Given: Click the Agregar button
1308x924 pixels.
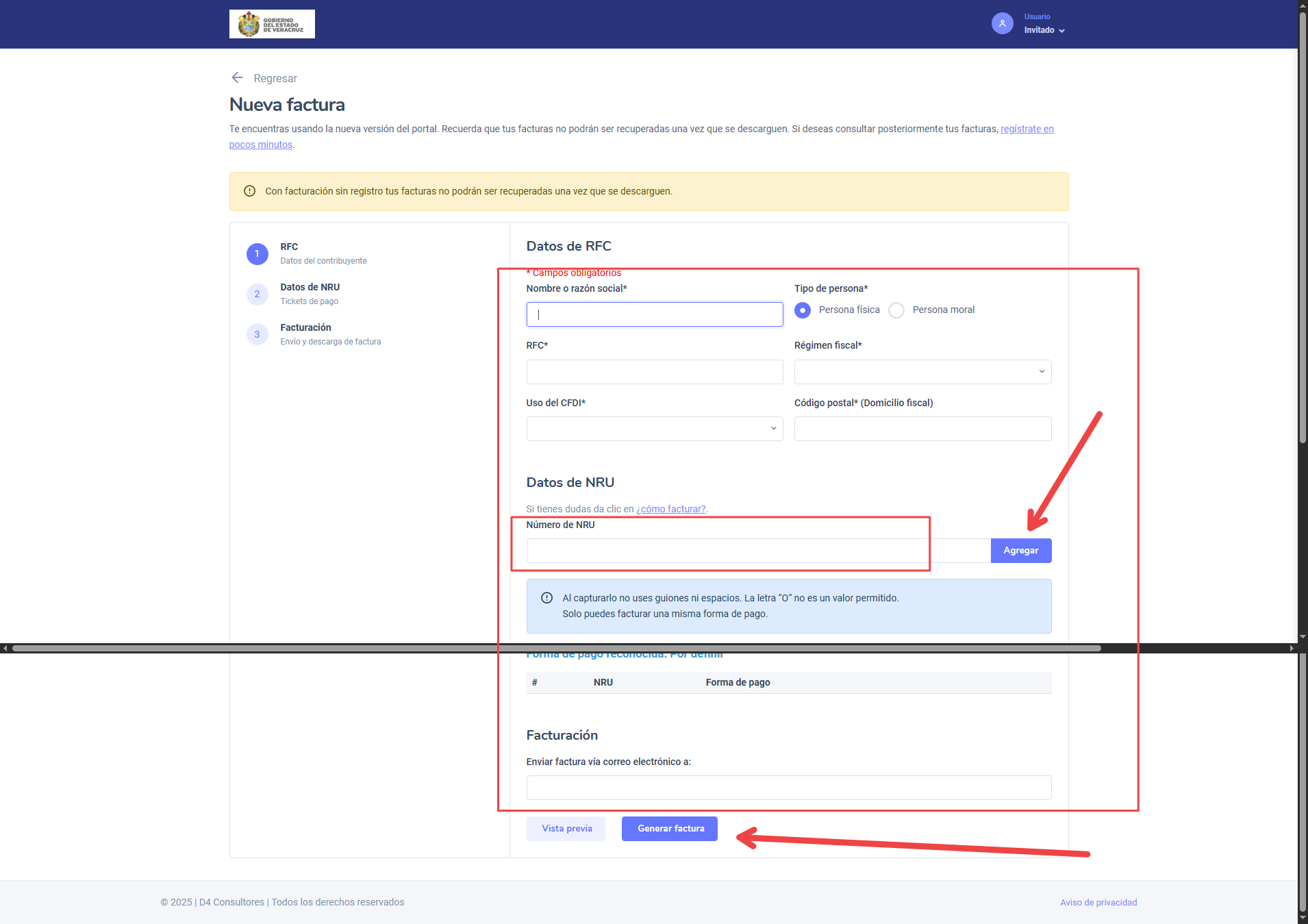Looking at the screenshot, I should point(1021,551).
